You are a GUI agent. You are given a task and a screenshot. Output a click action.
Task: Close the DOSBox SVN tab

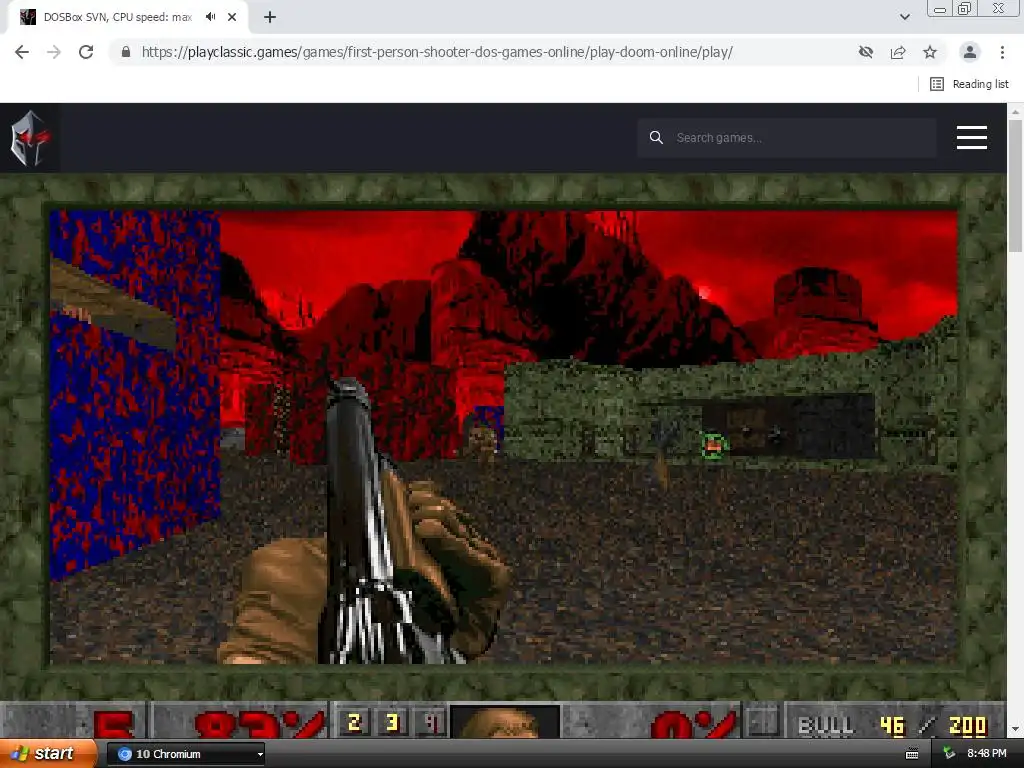click(x=232, y=17)
